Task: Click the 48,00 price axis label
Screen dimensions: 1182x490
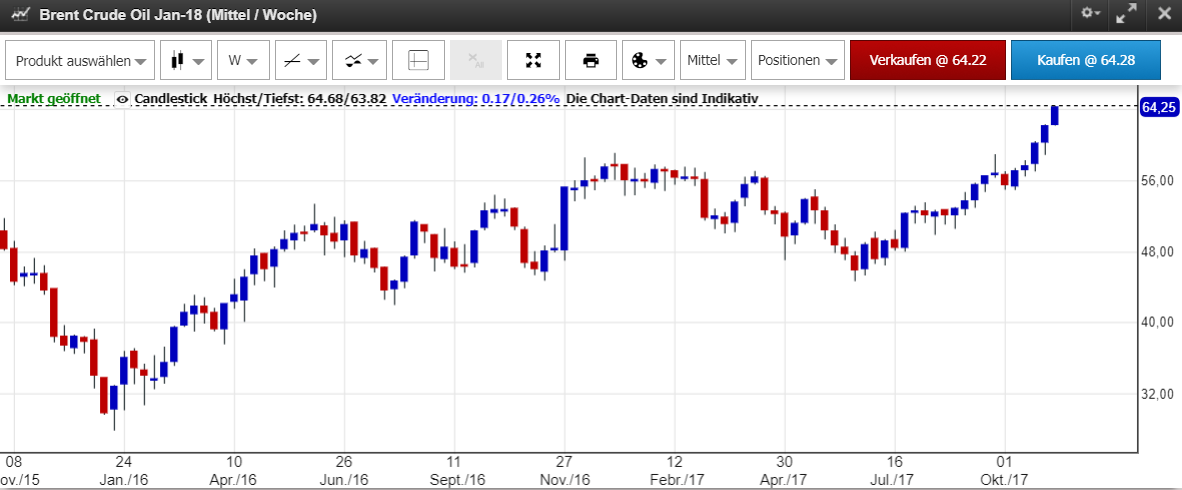Action: pyautogui.click(x=1158, y=252)
